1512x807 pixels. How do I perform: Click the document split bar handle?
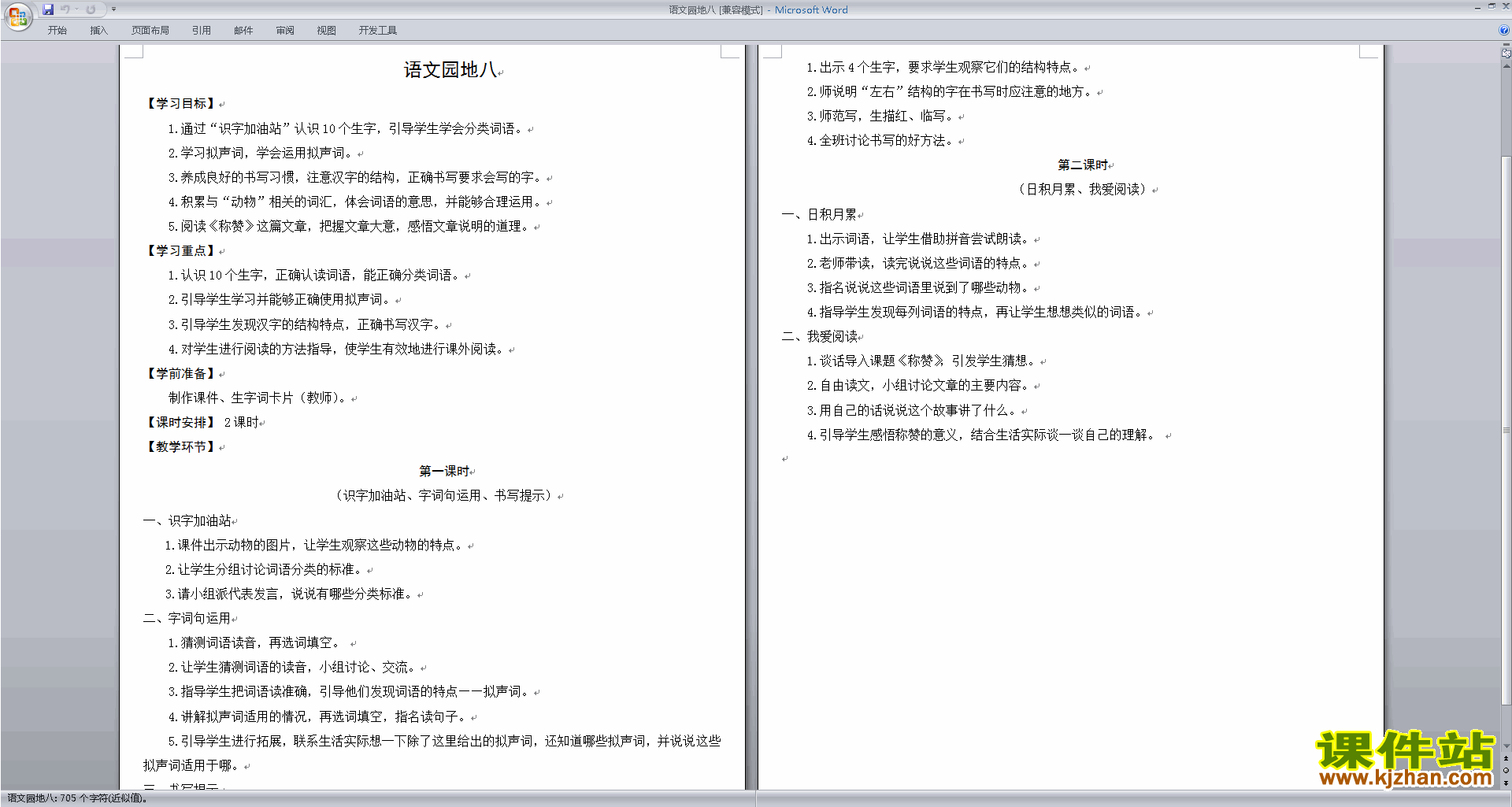pyautogui.click(x=1506, y=46)
